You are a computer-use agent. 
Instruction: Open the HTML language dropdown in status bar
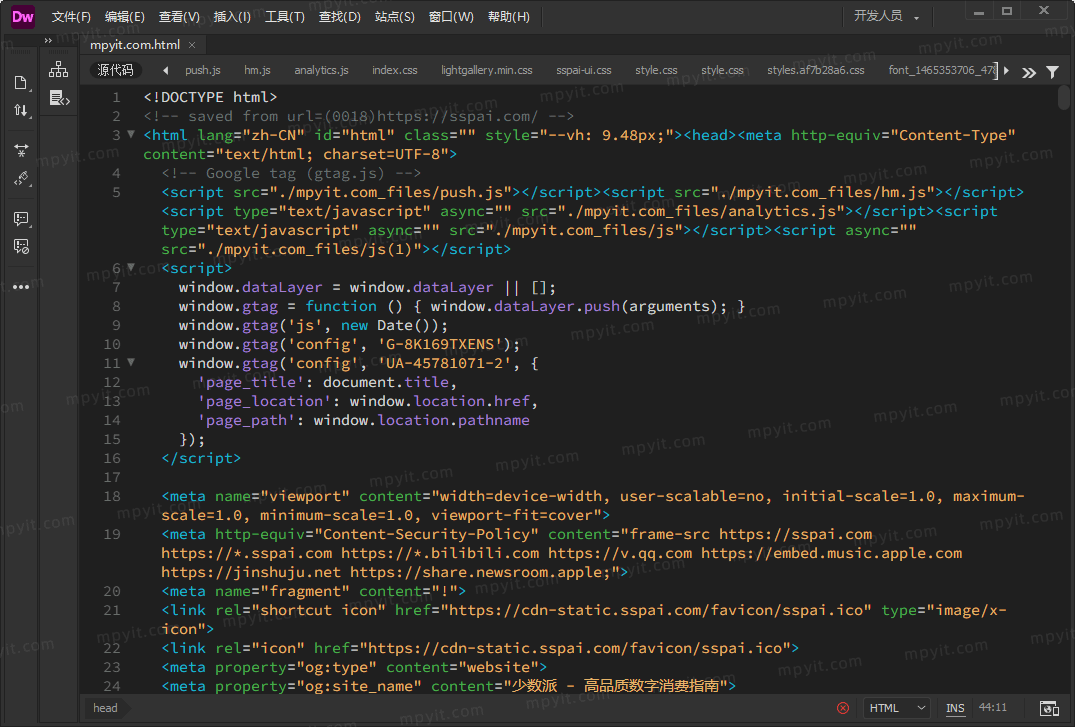897,708
